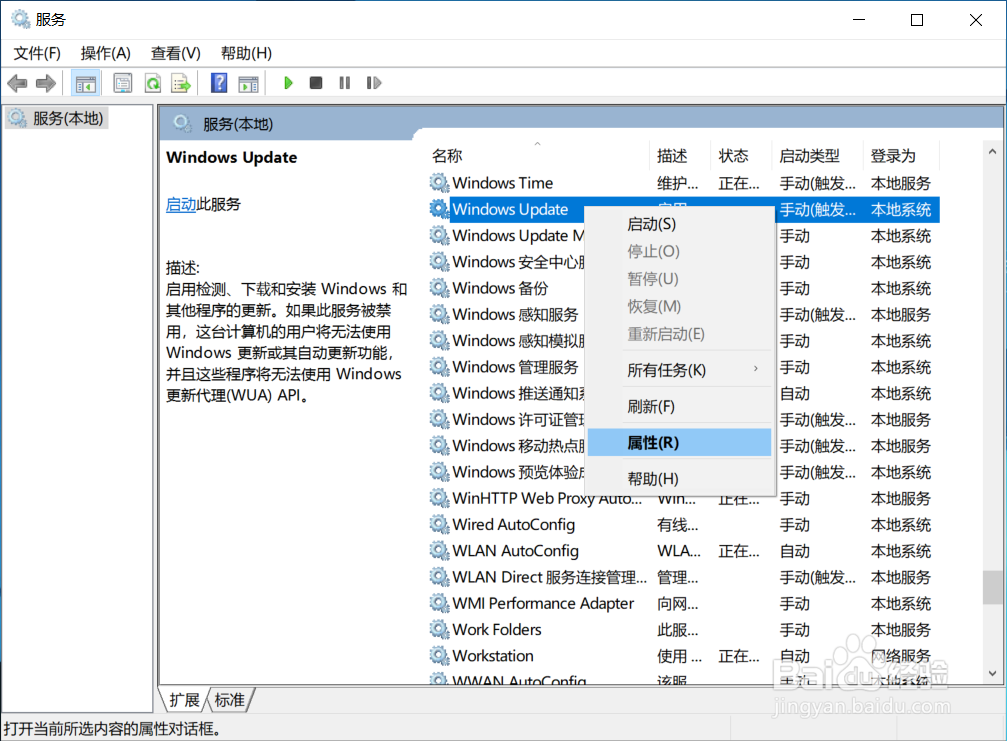Click Windows Time service name
Image resolution: width=1007 pixels, height=741 pixels.
502,183
